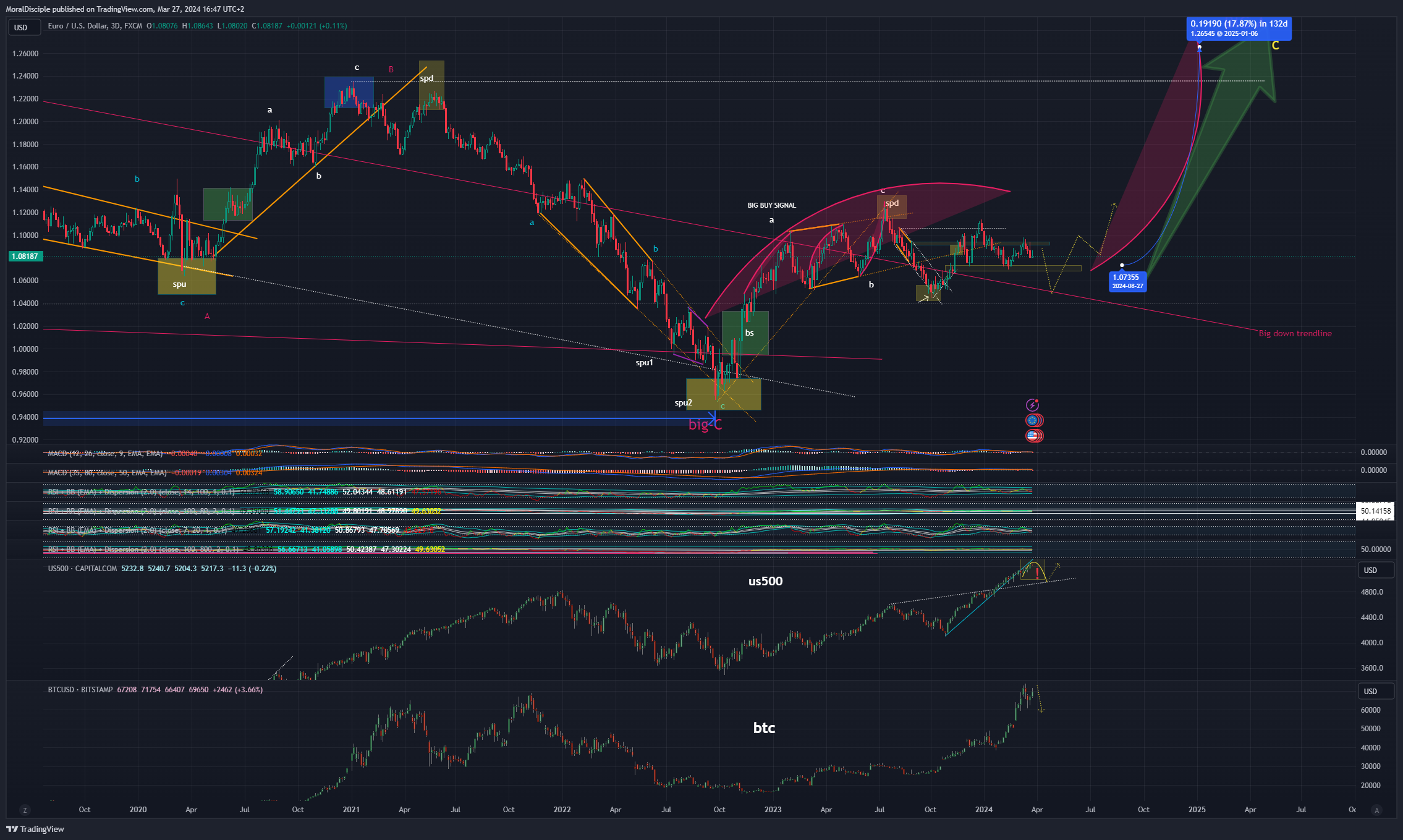Click the 2025 label on time axis
This screenshot has height=840, width=1403.
[x=1197, y=810]
